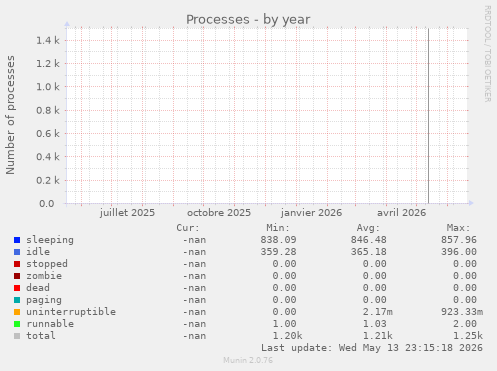Screen dimensions: 497x371
Task: Click the uninterruptible legend orange swatch
Action: click(x=17, y=312)
